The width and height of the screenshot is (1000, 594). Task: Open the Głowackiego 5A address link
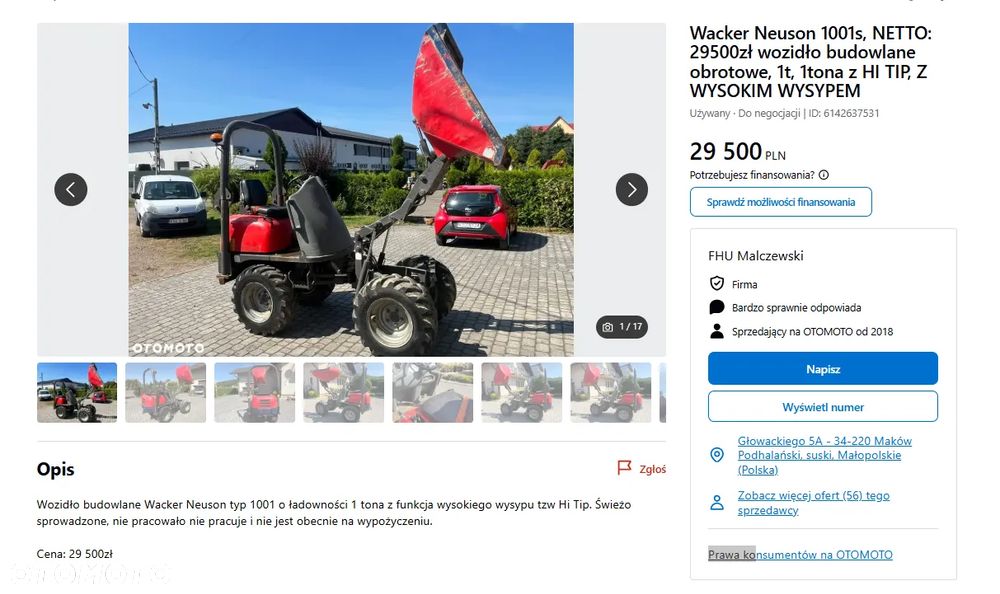[x=824, y=456]
